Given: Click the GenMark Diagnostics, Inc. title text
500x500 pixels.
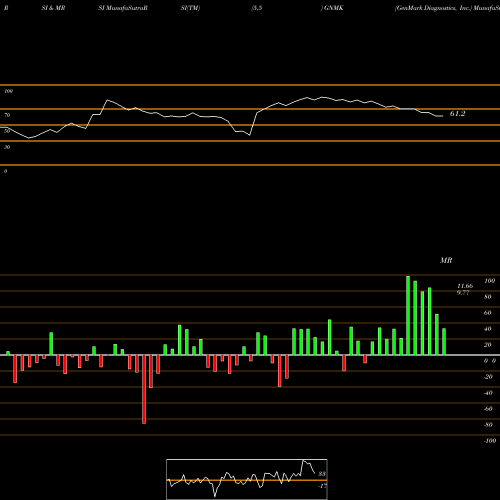Looking at the screenshot, I should [x=433, y=8].
